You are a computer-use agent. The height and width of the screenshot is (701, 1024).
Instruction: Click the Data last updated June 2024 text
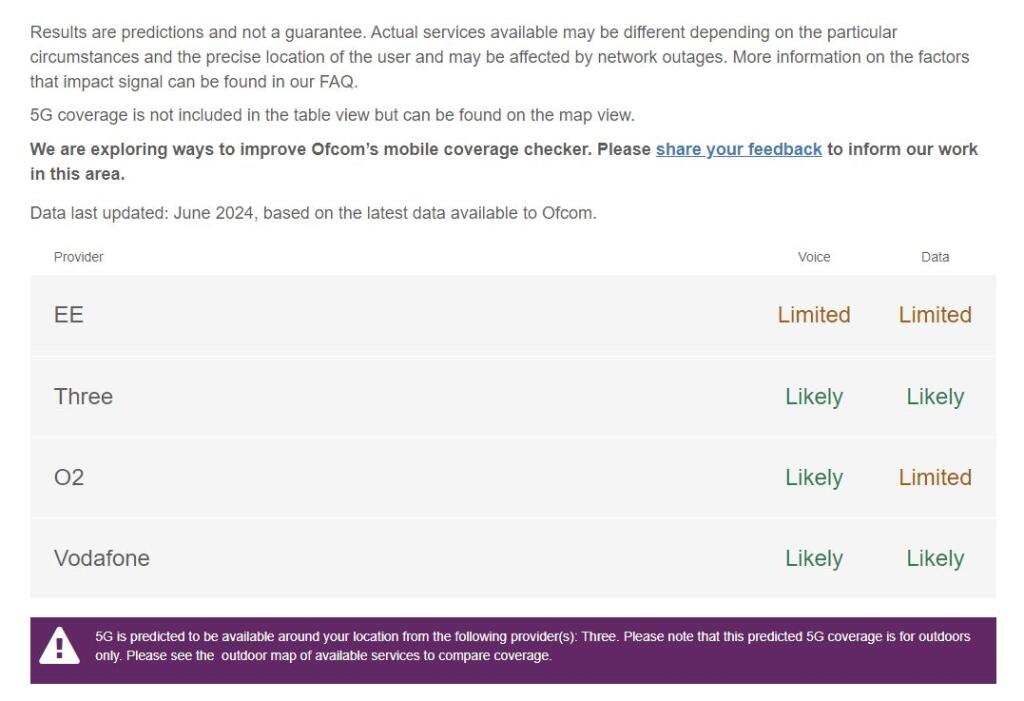pos(313,212)
